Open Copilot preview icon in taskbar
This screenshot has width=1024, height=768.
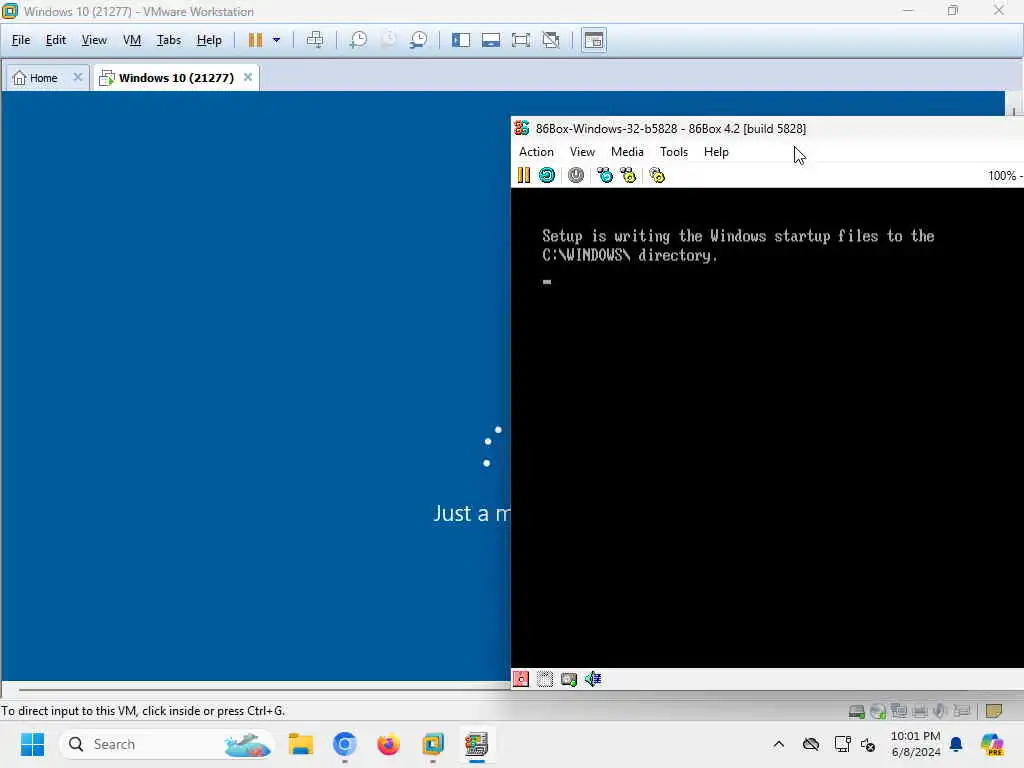point(992,744)
